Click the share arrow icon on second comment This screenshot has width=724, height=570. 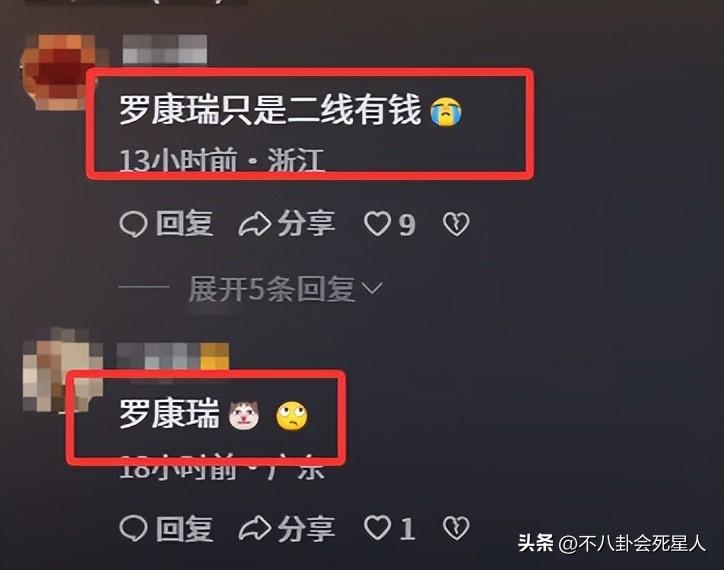click(x=254, y=528)
